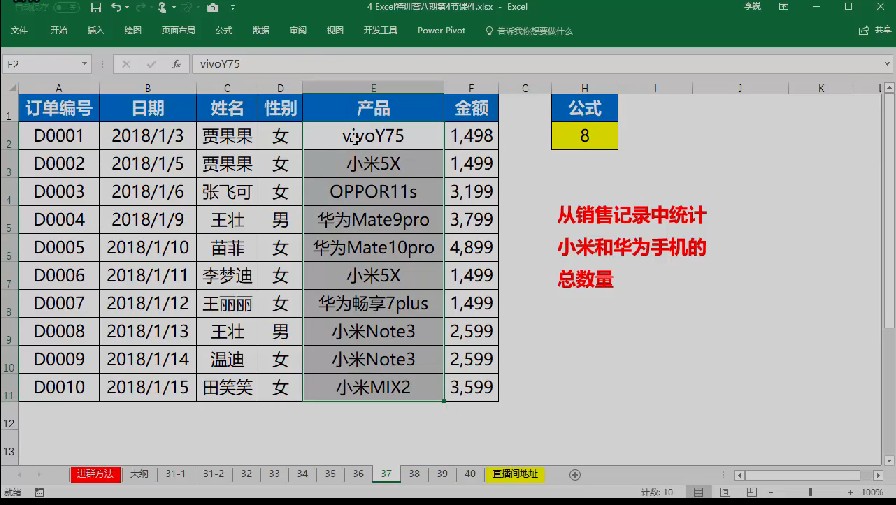896x505 pixels.
Task: Click the zoom slider handle
Action: coord(810,492)
